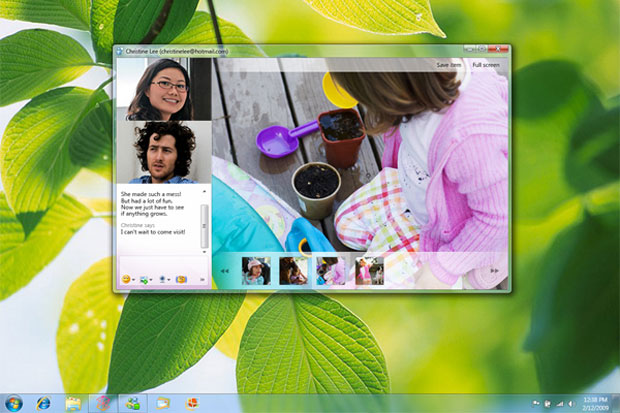Close the Christine Lee chat window

pyautogui.click(x=498, y=49)
